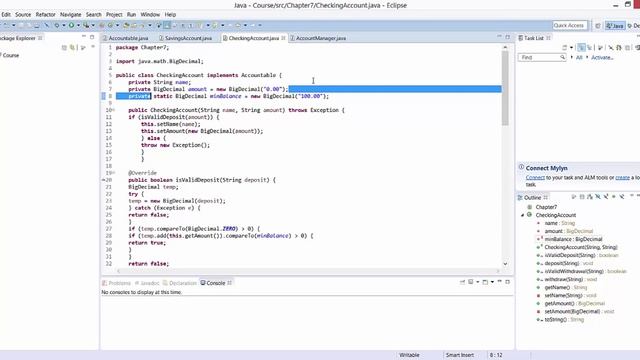Image resolution: width=640 pixels, height=360 pixels.
Task: Close the CheckingAccount.java tab
Action: [x=283, y=38]
